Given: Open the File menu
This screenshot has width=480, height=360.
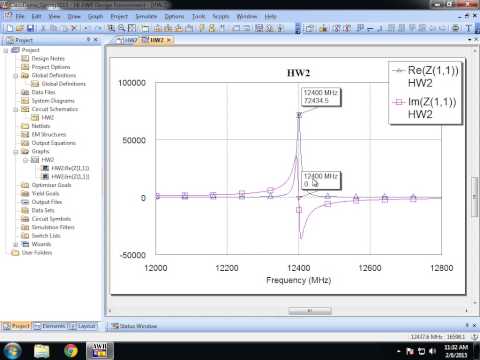Looking at the screenshot, I should tap(20, 16).
